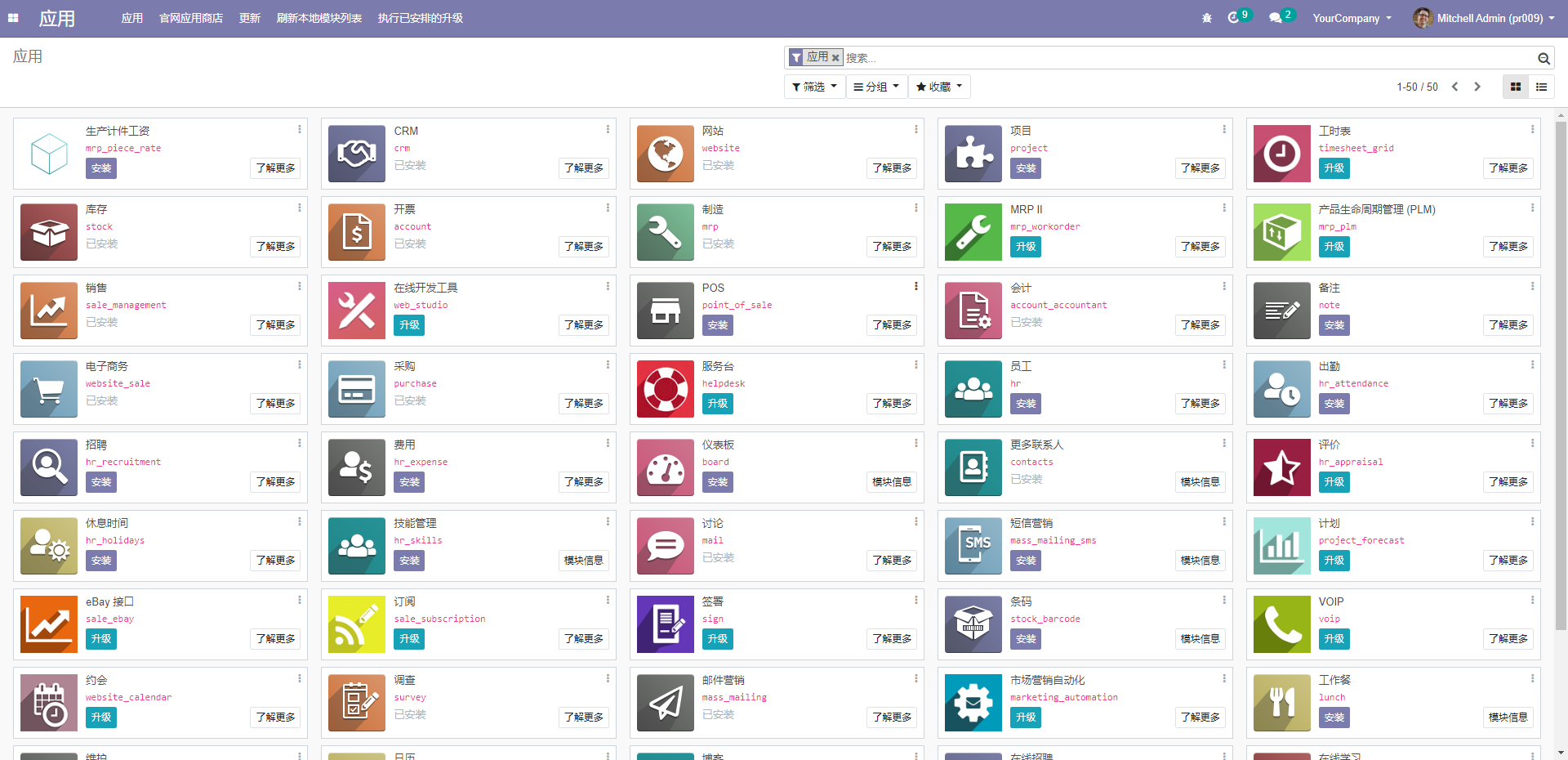Open the 筛选 filters dropdown

point(814,87)
